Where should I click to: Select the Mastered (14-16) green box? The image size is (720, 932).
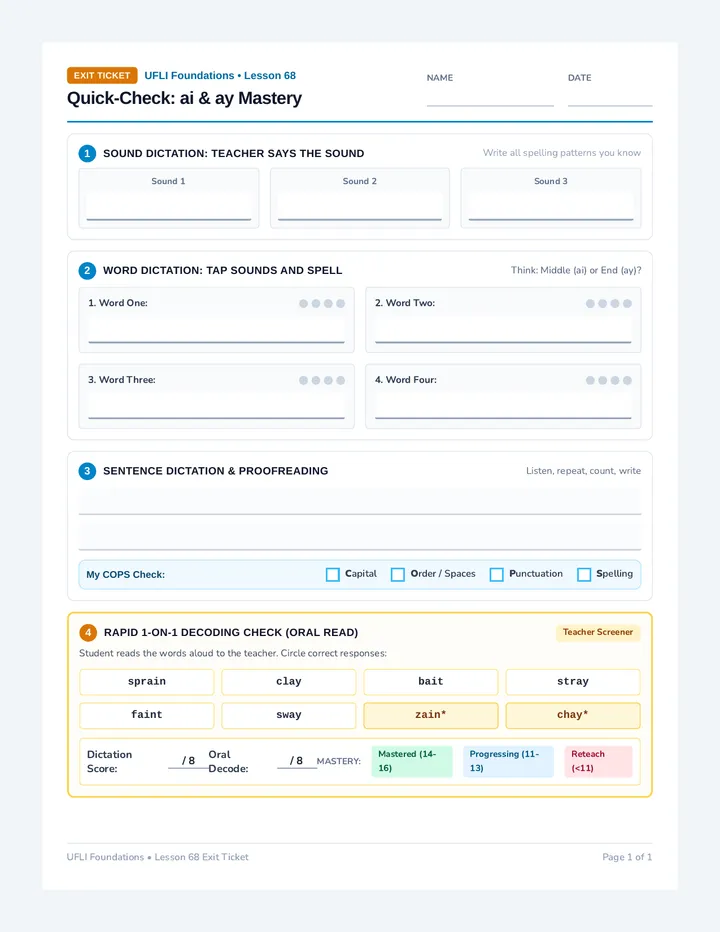[412, 761]
